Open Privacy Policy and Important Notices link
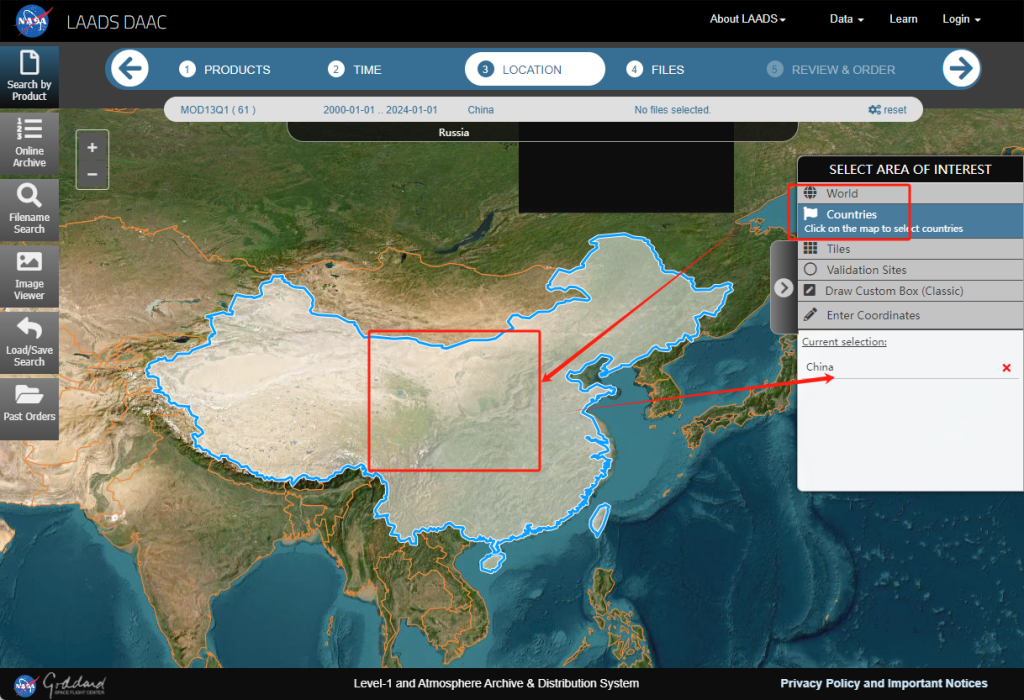Image resolution: width=1024 pixels, height=700 pixels. (x=884, y=683)
